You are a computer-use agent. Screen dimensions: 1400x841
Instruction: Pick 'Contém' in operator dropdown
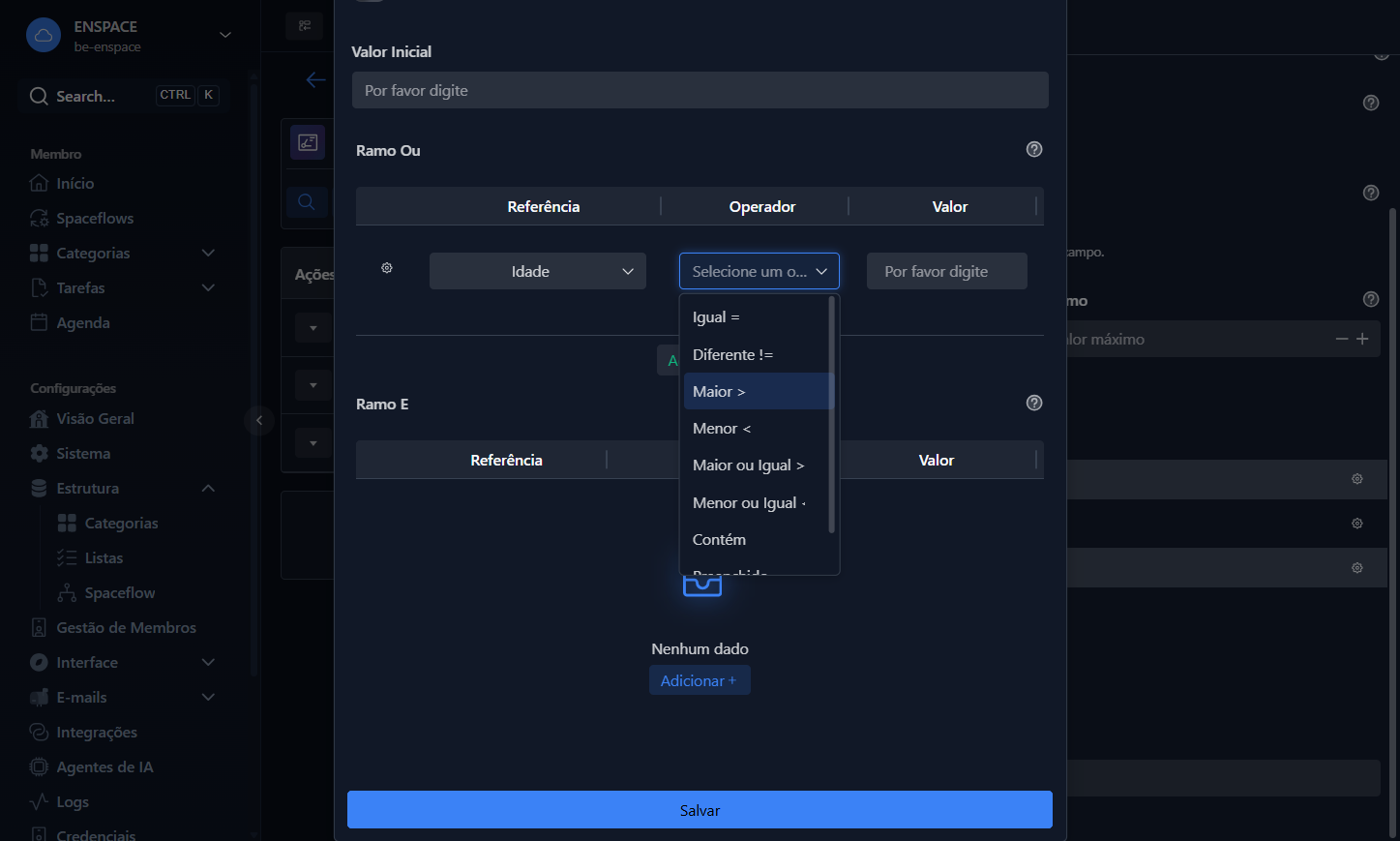coord(757,539)
